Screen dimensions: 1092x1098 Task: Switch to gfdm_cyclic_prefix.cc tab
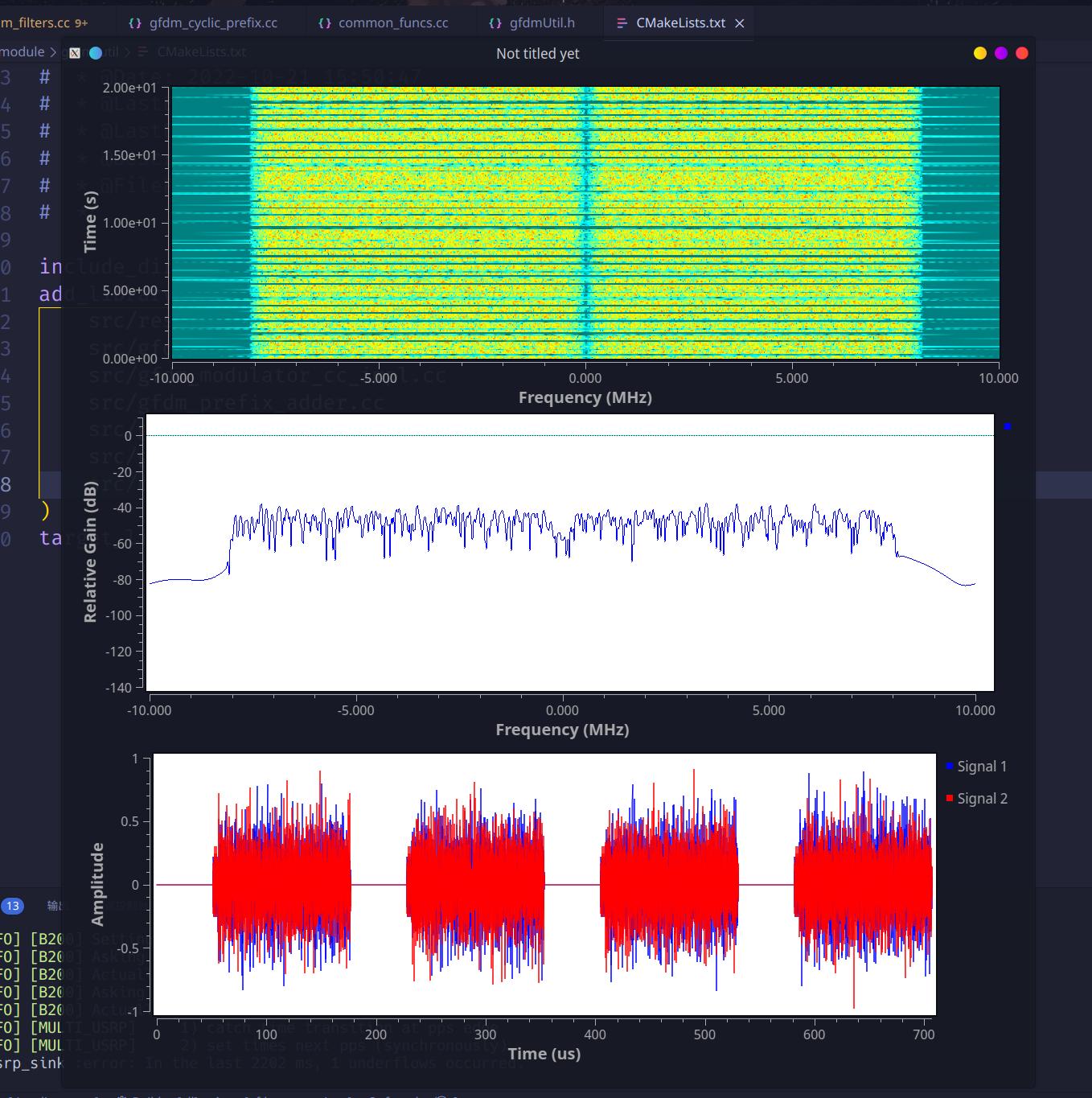pos(212,23)
